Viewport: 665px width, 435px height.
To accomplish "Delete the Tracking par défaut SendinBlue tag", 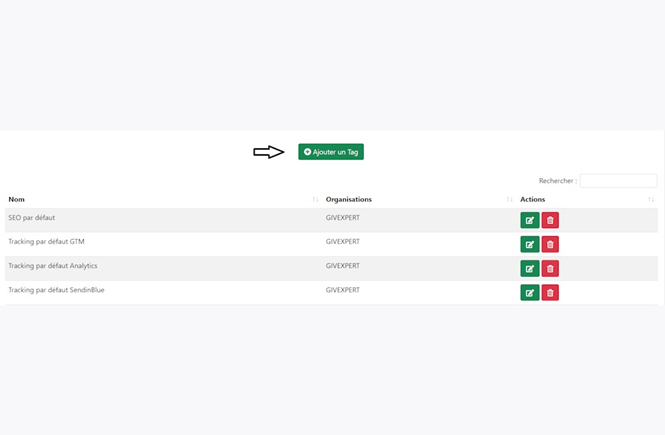I will tap(550, 293).
